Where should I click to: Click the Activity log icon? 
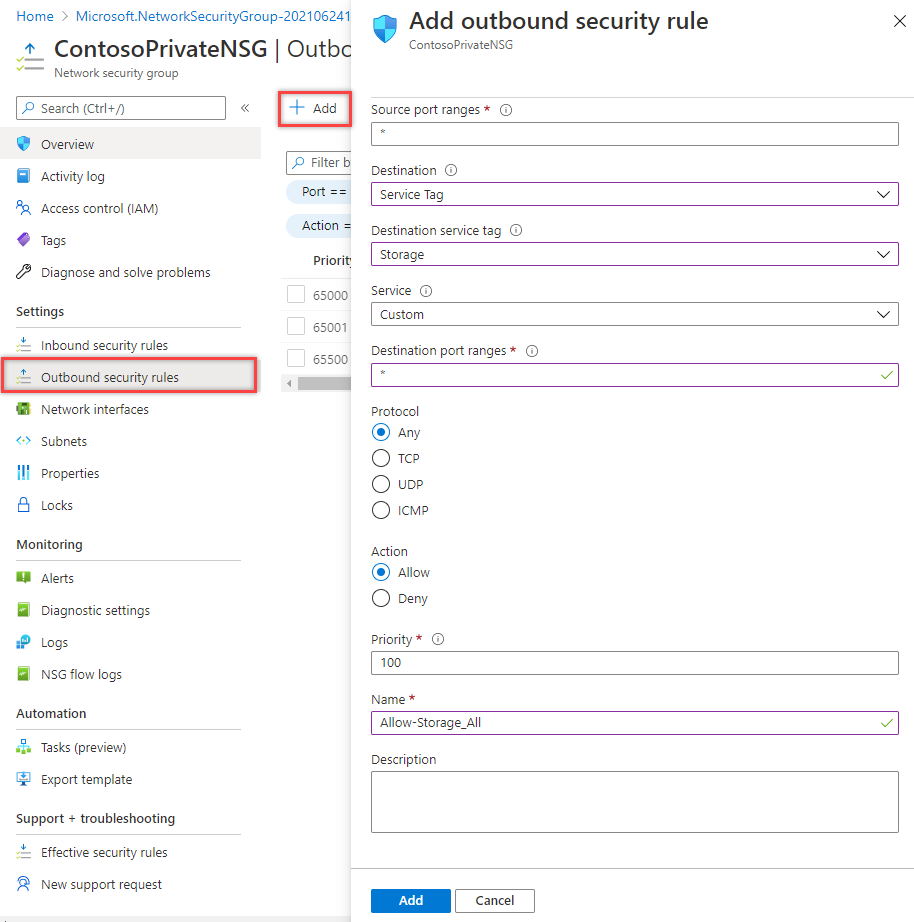click(24, 176)
